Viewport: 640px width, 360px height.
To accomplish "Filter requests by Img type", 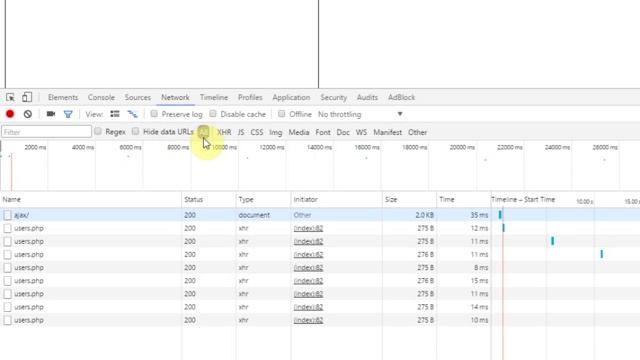I will (276, 132).
